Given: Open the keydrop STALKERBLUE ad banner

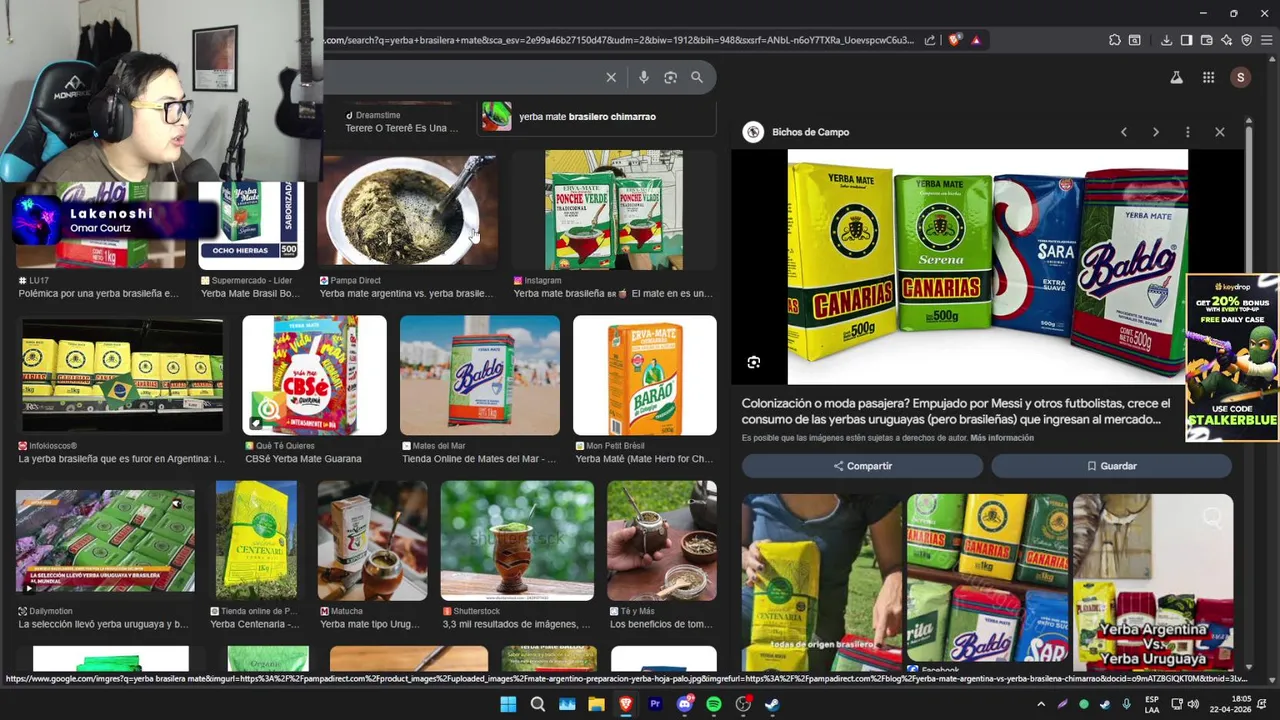Looking at the screenshot, I should 1232,357.
